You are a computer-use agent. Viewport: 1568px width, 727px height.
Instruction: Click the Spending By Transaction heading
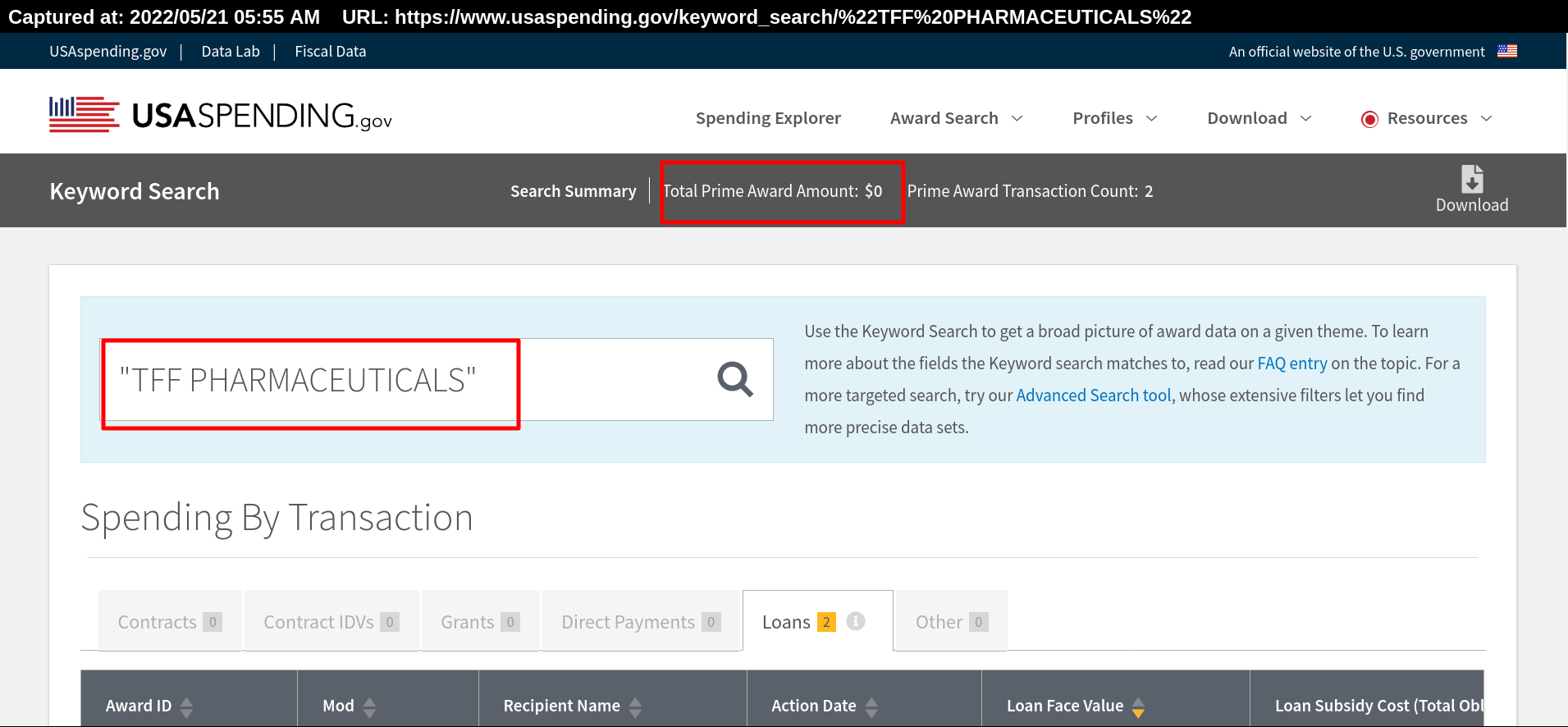277,518
